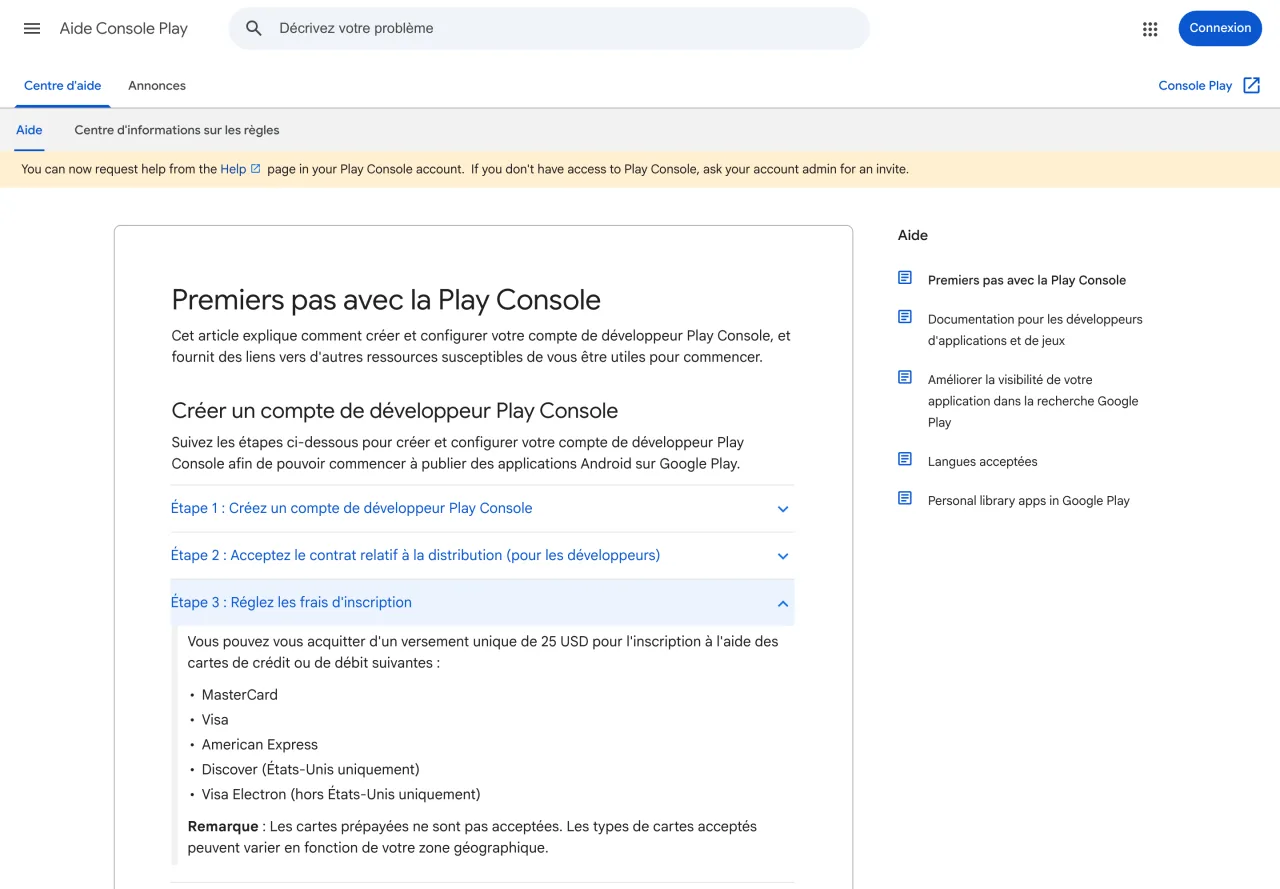The image size is (1280, 889).
Task: Click Discover (États-Unis uniquement) list item
Action: [x=311, y=769]
